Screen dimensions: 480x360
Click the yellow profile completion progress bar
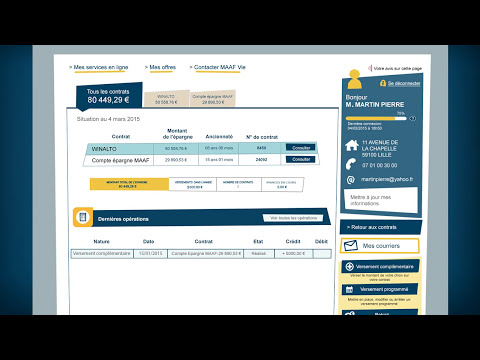376,118
